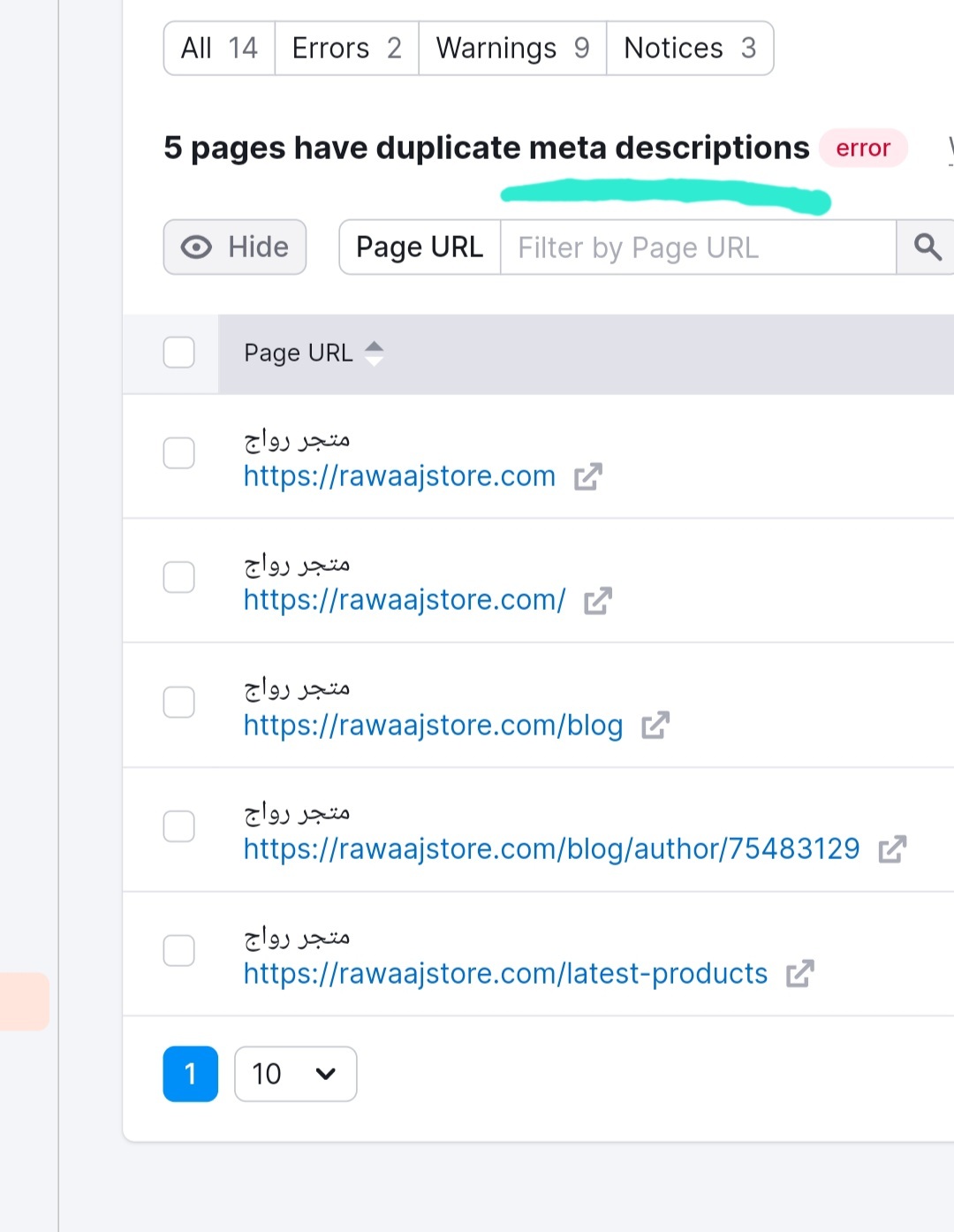
Task: Open external link icon beside latest-products URL
Action: [799, 974]
